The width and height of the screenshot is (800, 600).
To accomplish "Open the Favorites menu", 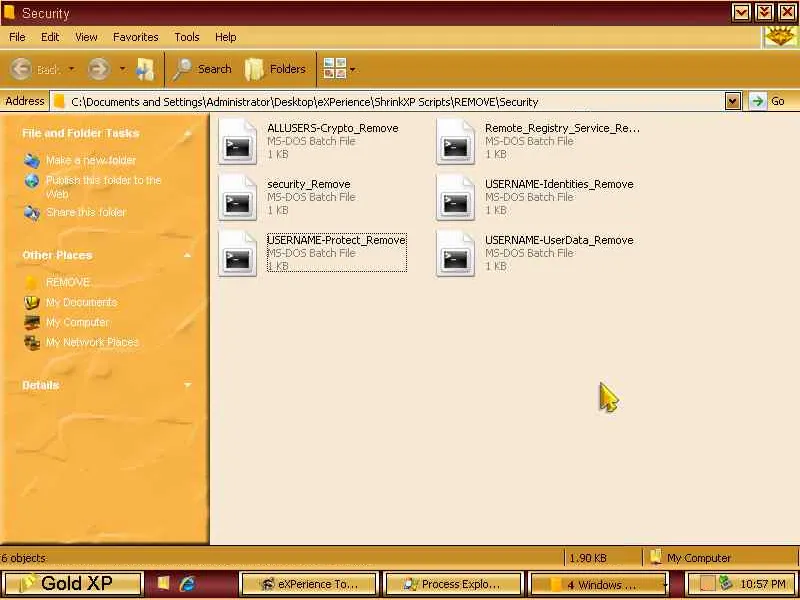I will (136, 37).
